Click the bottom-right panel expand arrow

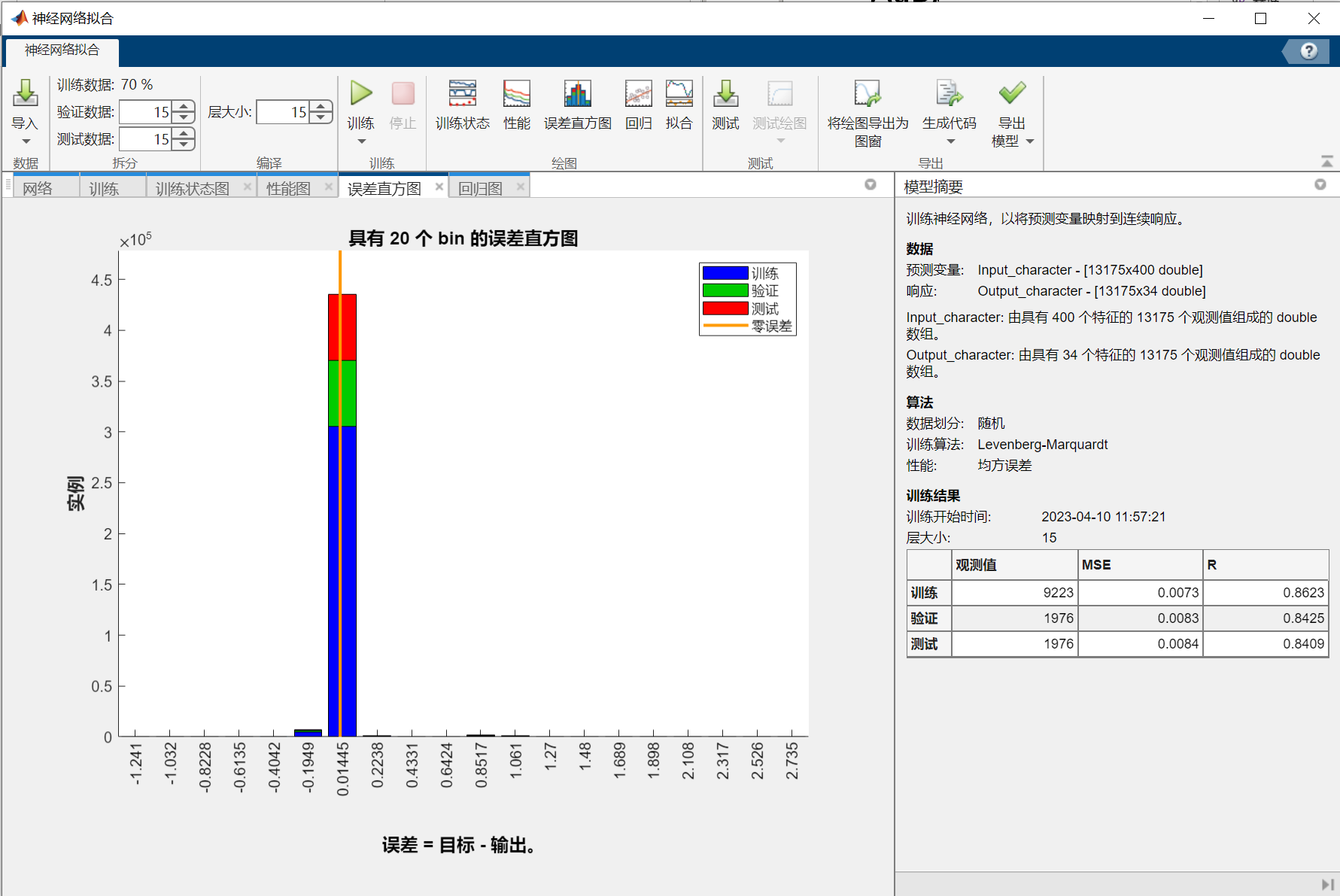1328,885
